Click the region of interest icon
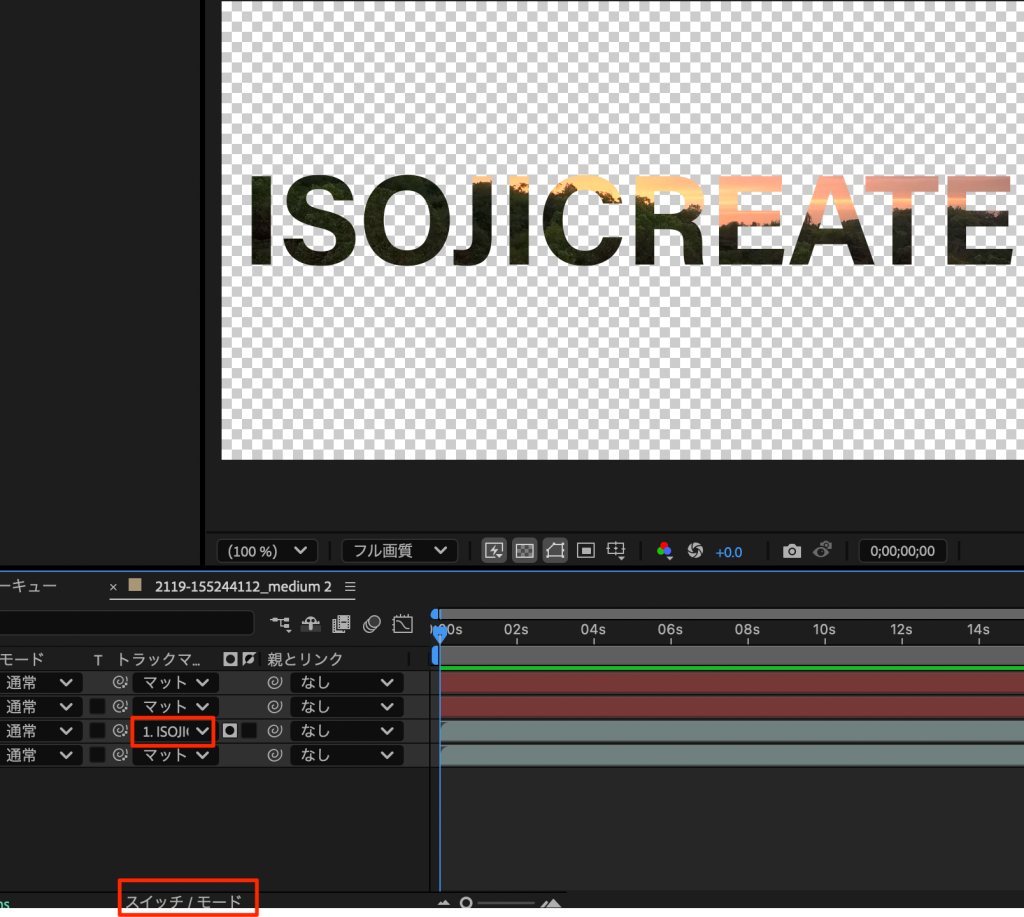This screenshot has height=917, width=1024. (587, 551)
